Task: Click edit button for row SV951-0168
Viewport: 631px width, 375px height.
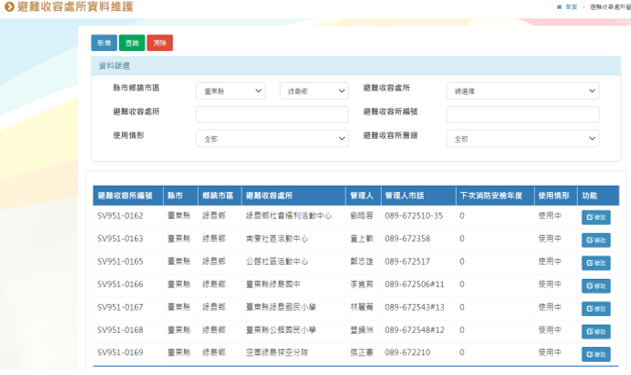Action: 596,332
